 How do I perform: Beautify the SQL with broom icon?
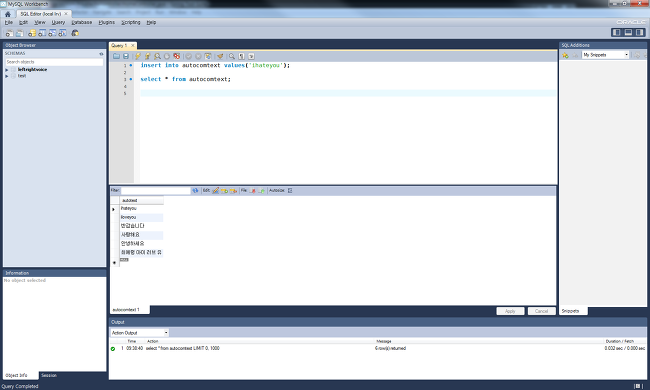point(220,56)
